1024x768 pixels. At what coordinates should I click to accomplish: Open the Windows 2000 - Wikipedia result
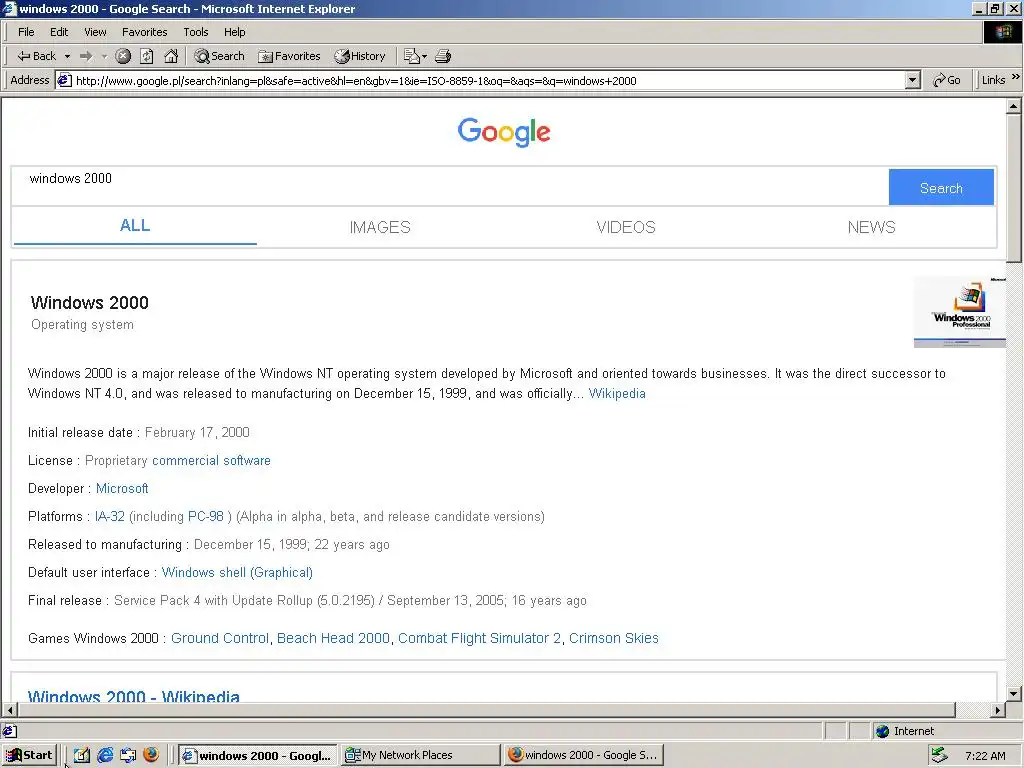pyautogui.click(x=133, y=696)
